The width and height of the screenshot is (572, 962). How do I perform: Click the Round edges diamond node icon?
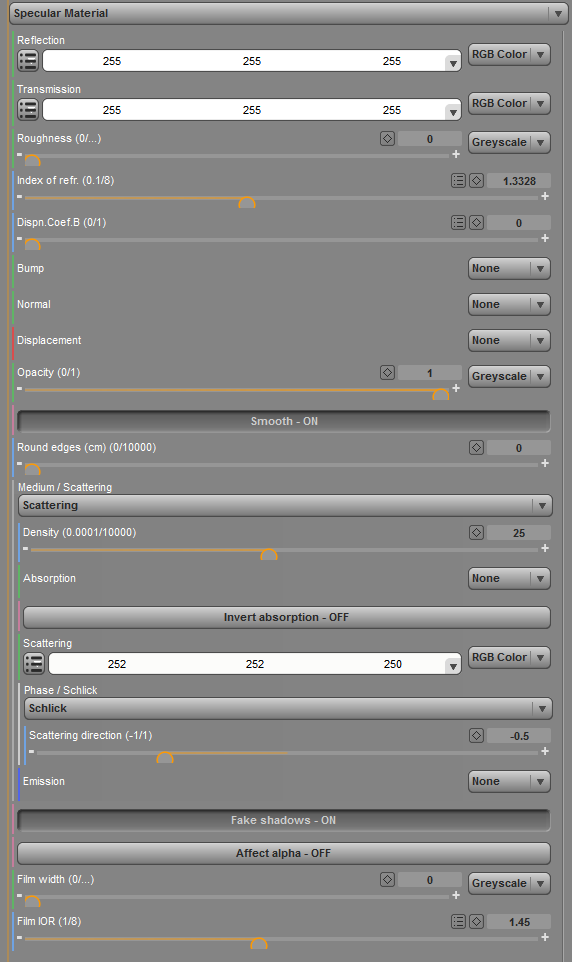coord(476,447)
